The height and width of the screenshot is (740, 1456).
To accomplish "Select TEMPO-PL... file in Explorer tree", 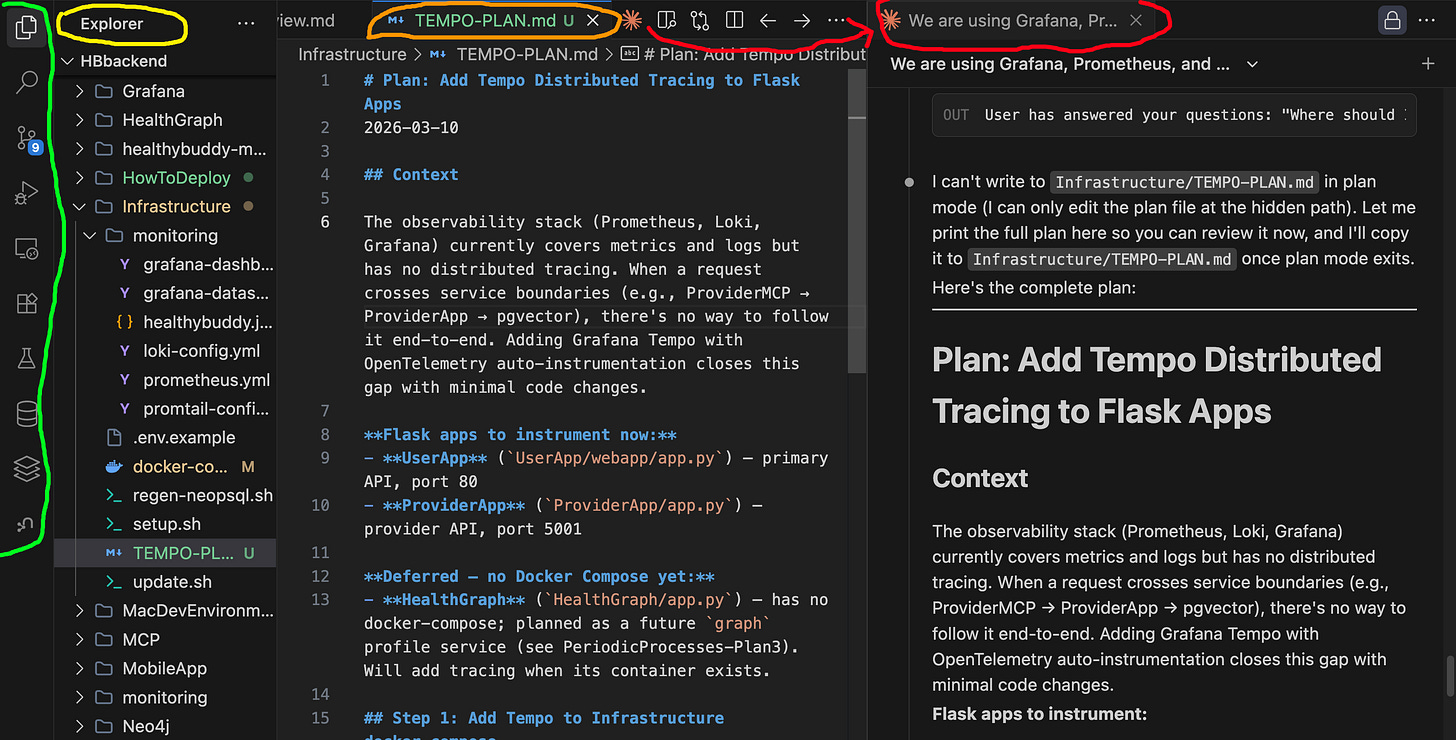I will pyautogui.click(x=166, y=553).
